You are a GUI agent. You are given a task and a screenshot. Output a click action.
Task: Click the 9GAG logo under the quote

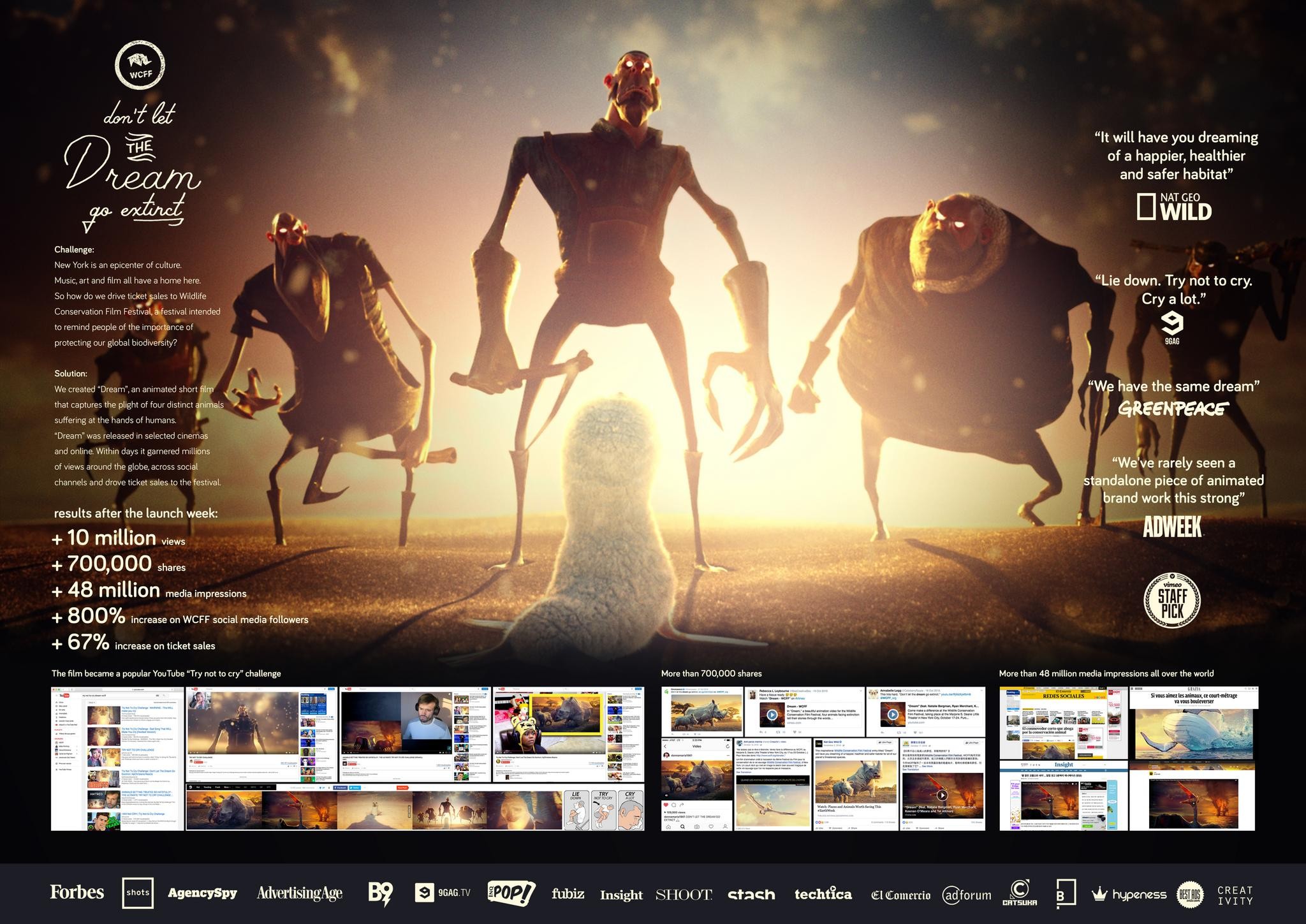click(1171, 329)
